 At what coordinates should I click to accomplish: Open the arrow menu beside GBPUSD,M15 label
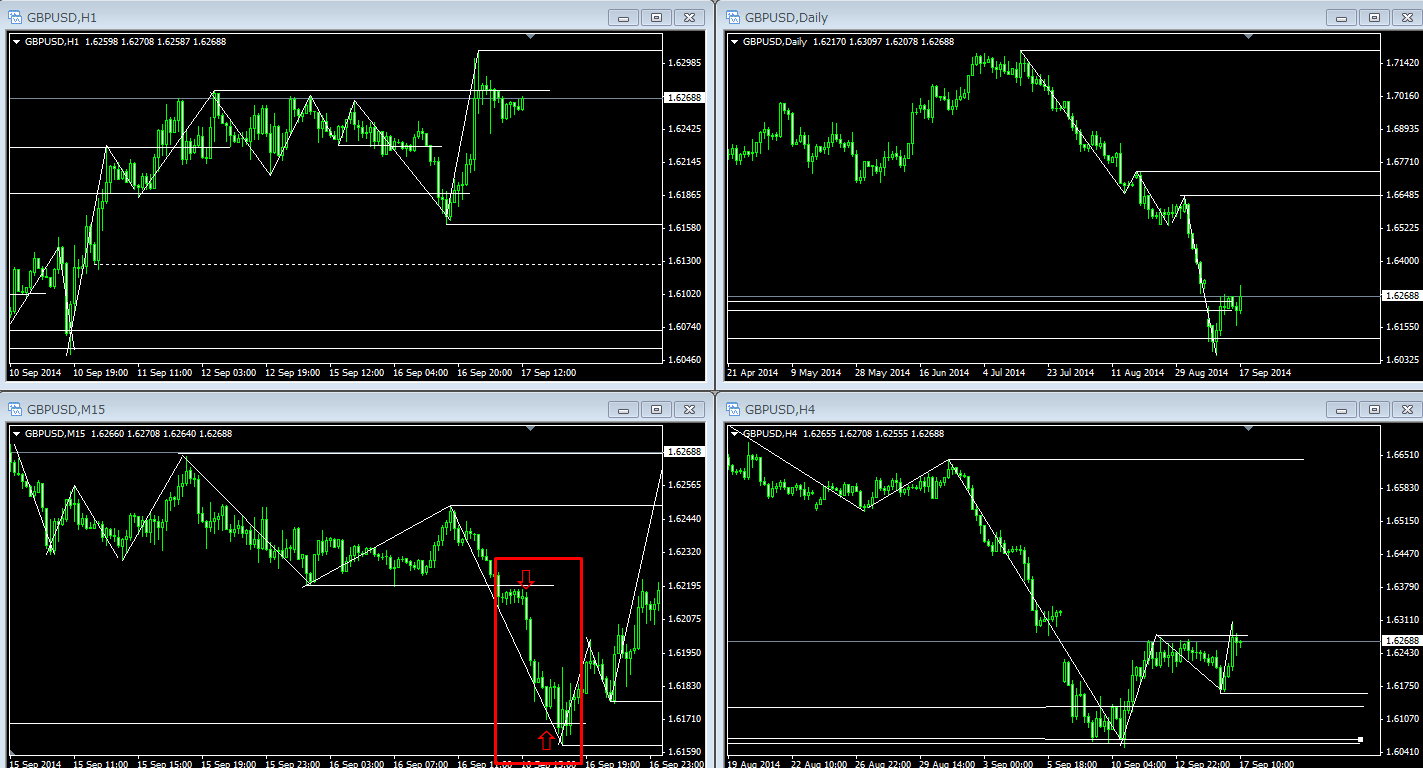(17, 434)
